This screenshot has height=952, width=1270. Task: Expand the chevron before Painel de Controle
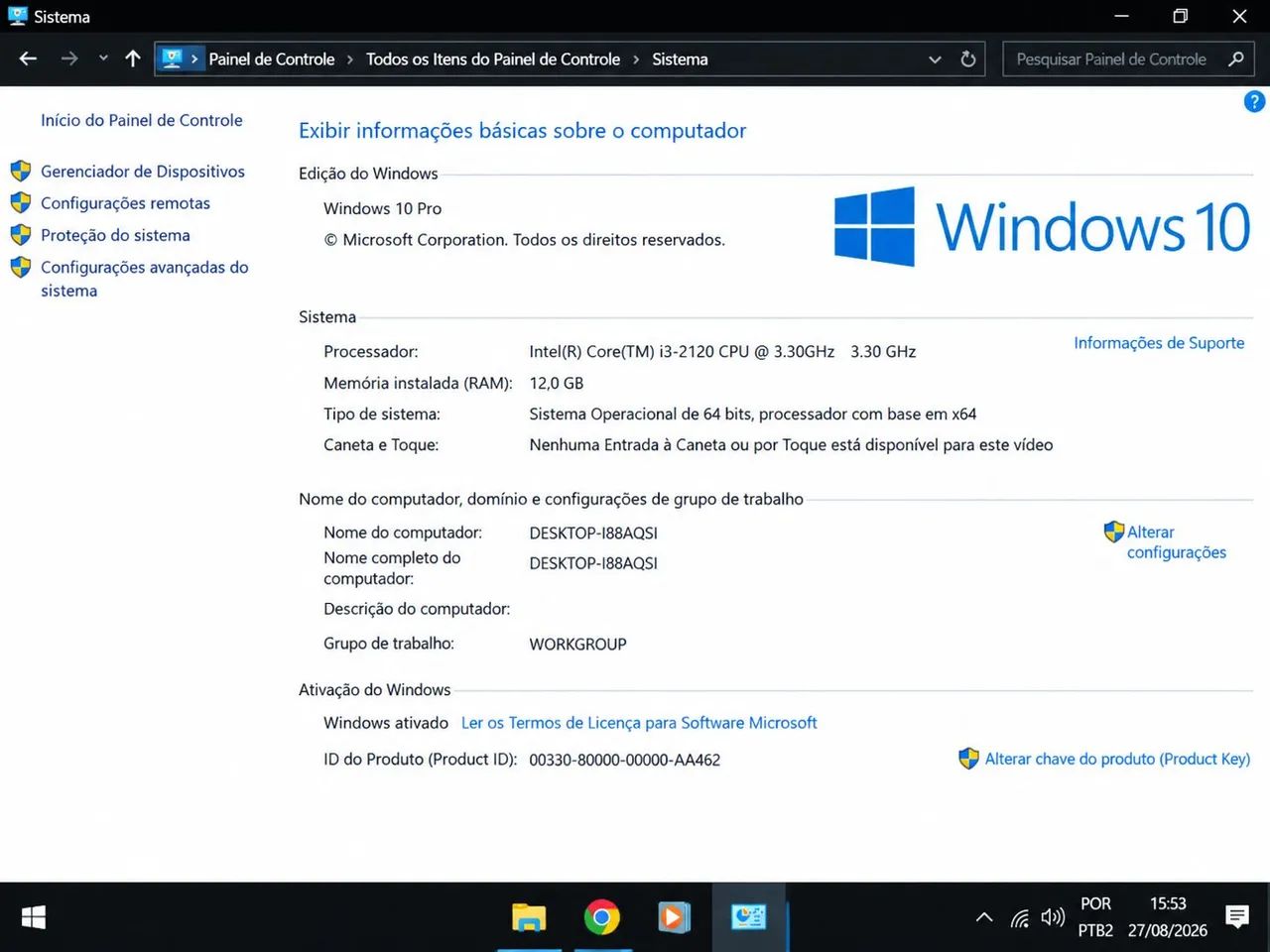[x=194, y=59]
